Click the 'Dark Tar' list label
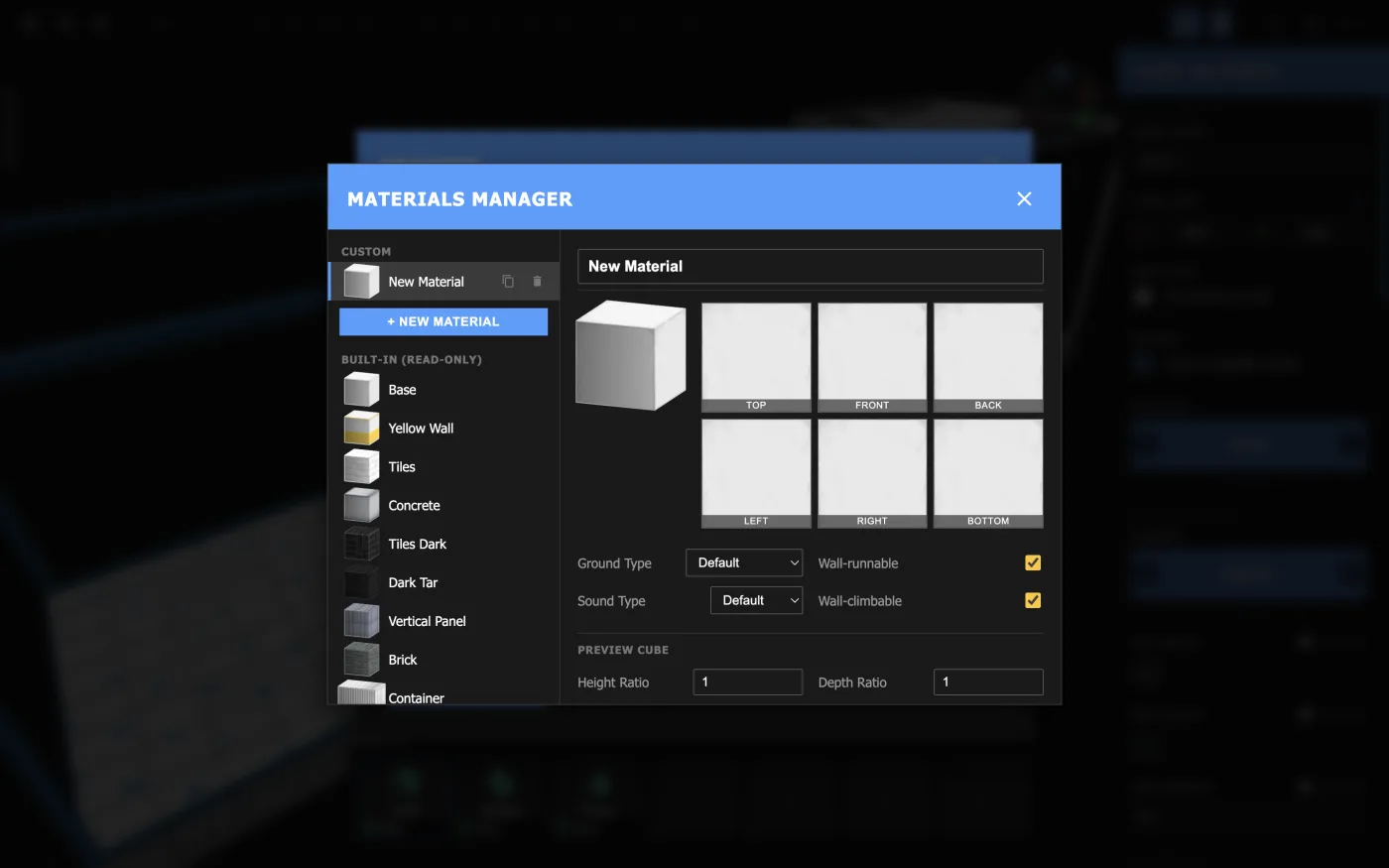Image resolution: width=1389 pixels, height=868 pixels. pos(413,583)
